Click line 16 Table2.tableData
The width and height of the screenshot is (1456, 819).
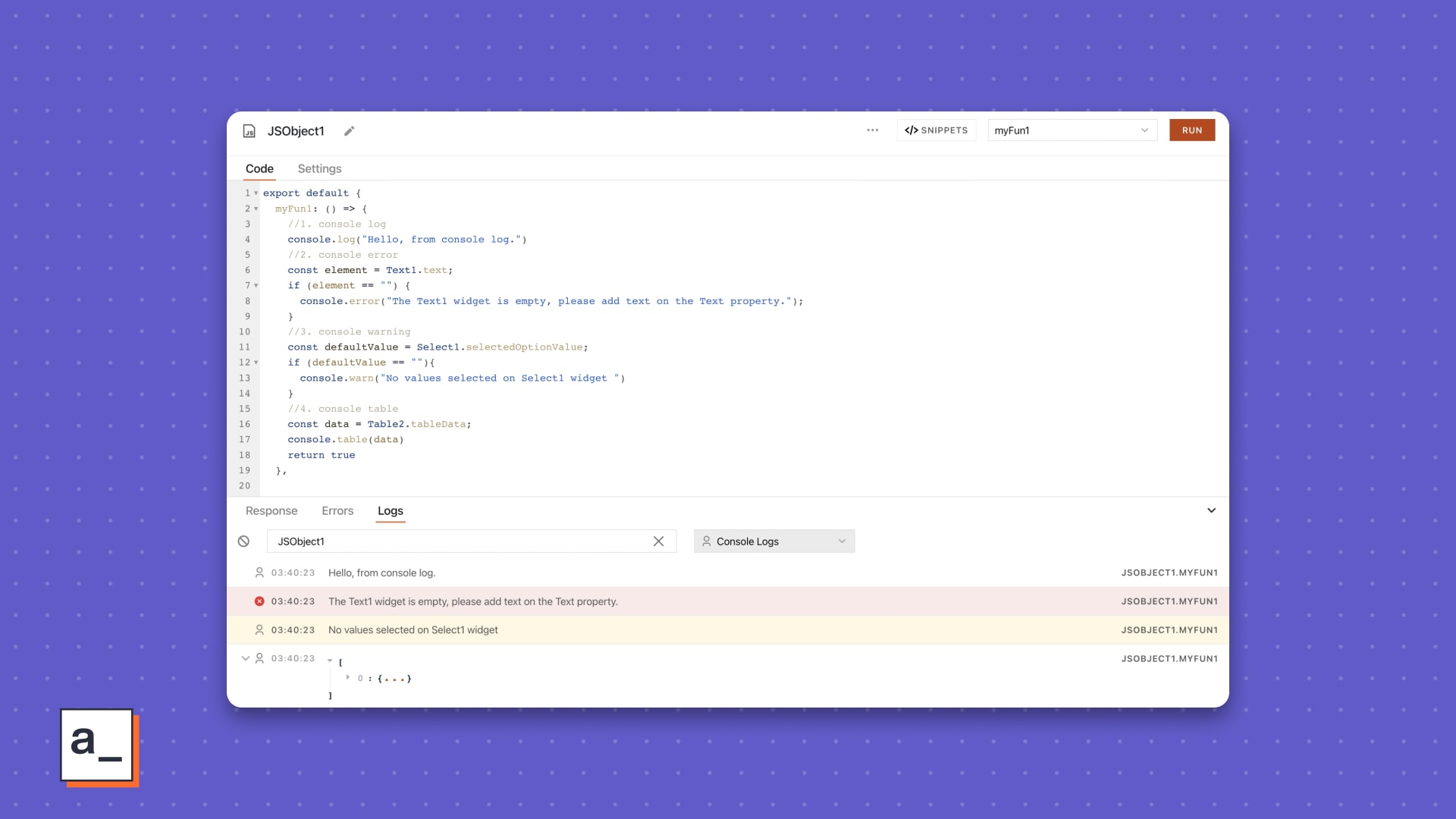(416, 425)
